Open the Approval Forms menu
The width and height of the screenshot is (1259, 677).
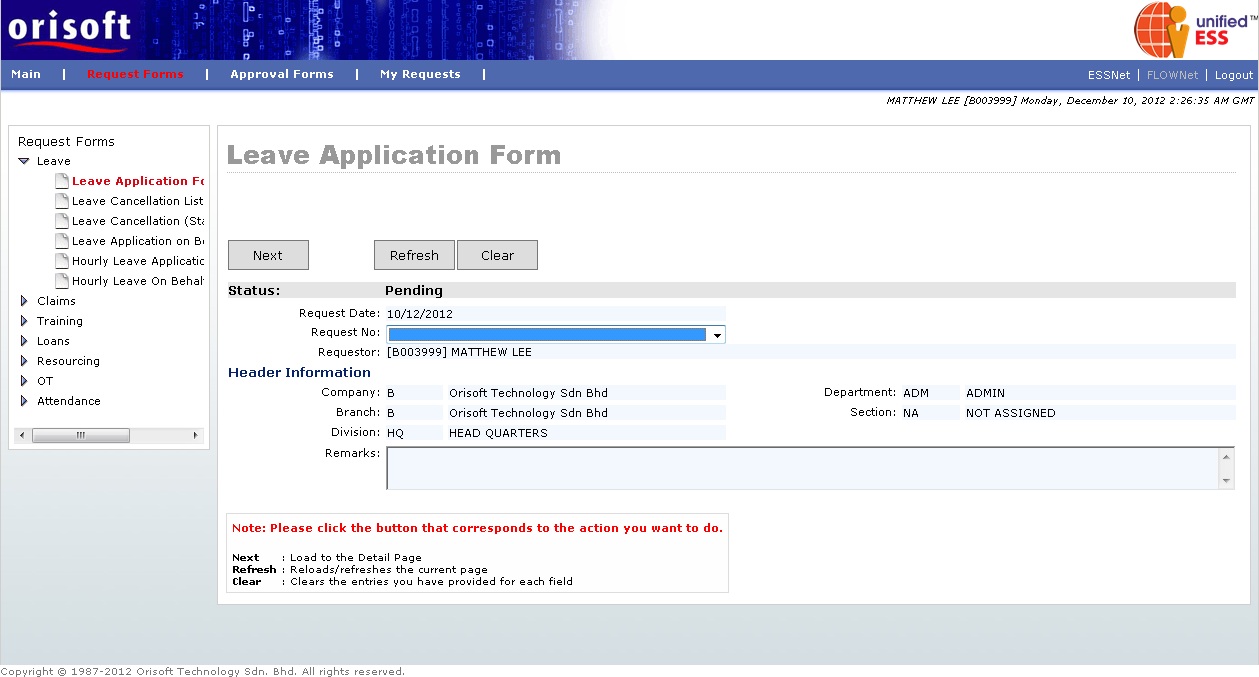[x=282, y=74]
